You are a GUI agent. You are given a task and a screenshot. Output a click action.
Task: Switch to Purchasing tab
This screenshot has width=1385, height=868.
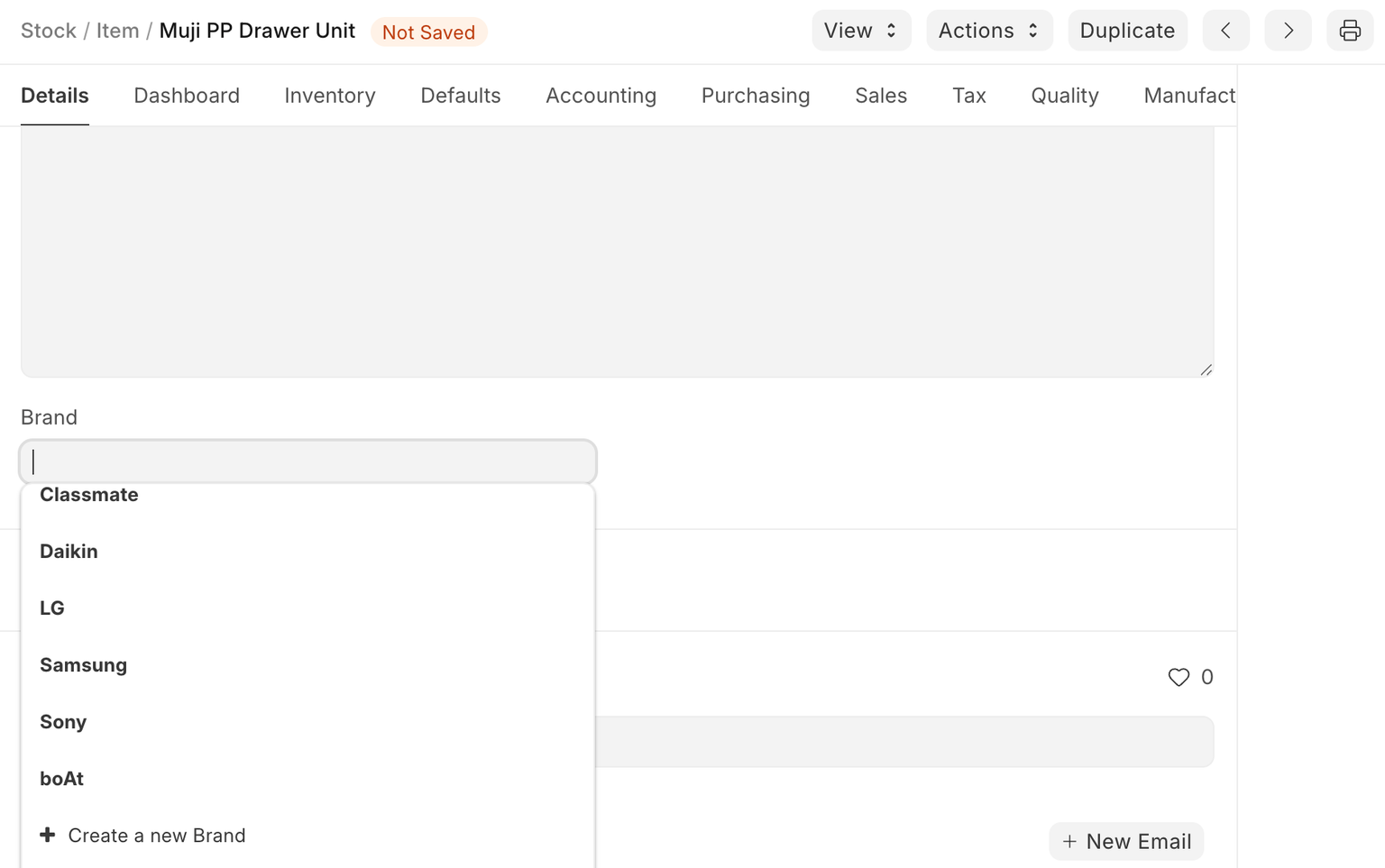click(x=755, y=96)
